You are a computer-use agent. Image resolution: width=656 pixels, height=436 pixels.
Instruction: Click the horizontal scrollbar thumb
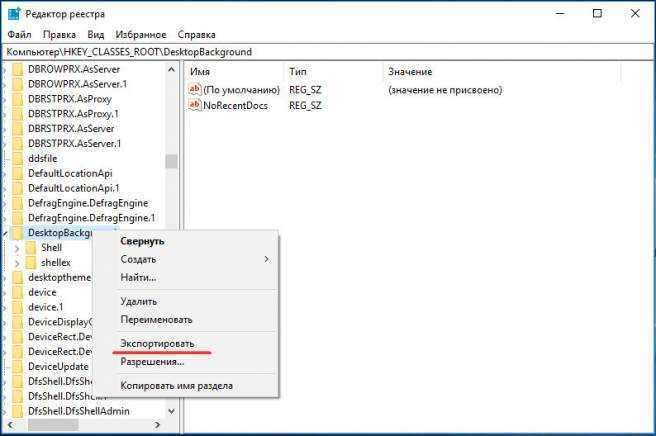53,425
